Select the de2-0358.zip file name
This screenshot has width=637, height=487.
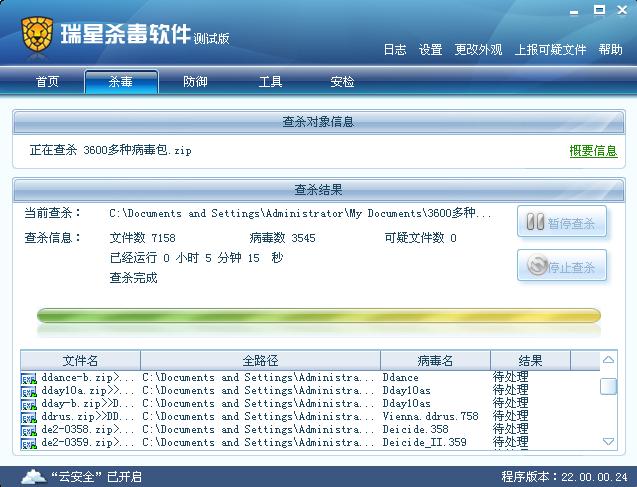[88, 430]
